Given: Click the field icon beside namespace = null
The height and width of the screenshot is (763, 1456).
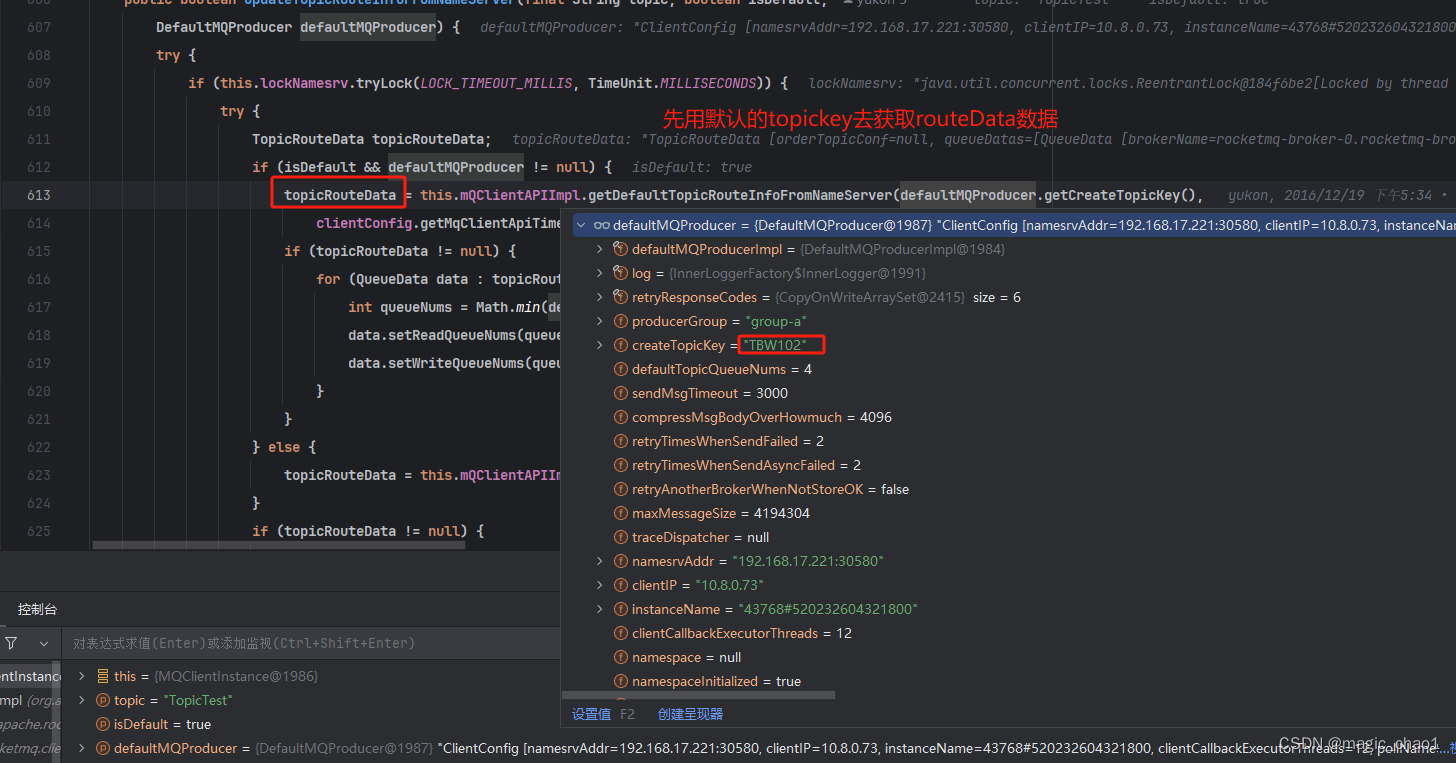Looking at the screenshot, I should coord(620,657).
